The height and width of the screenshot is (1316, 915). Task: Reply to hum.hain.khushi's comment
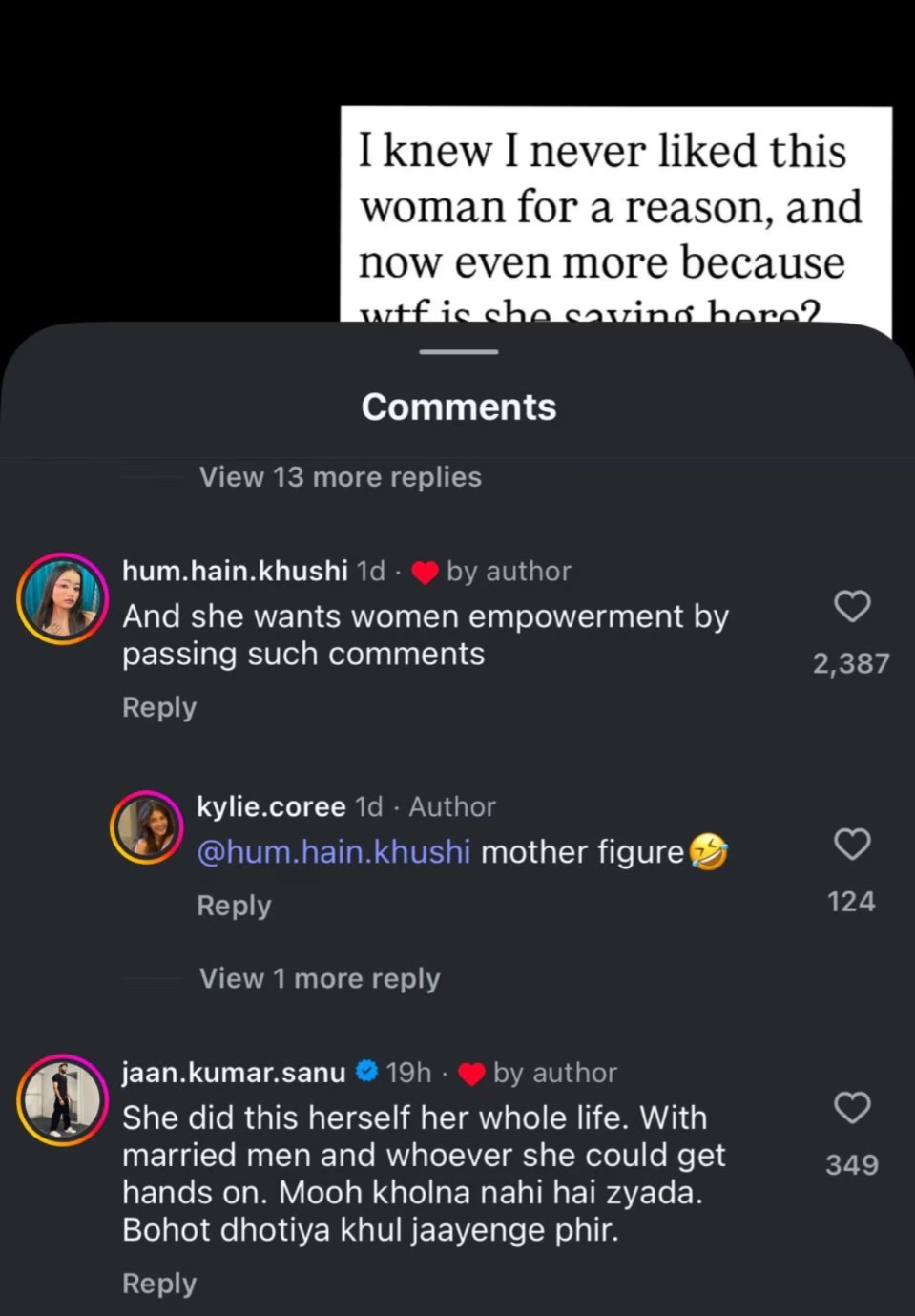[158, 707]
